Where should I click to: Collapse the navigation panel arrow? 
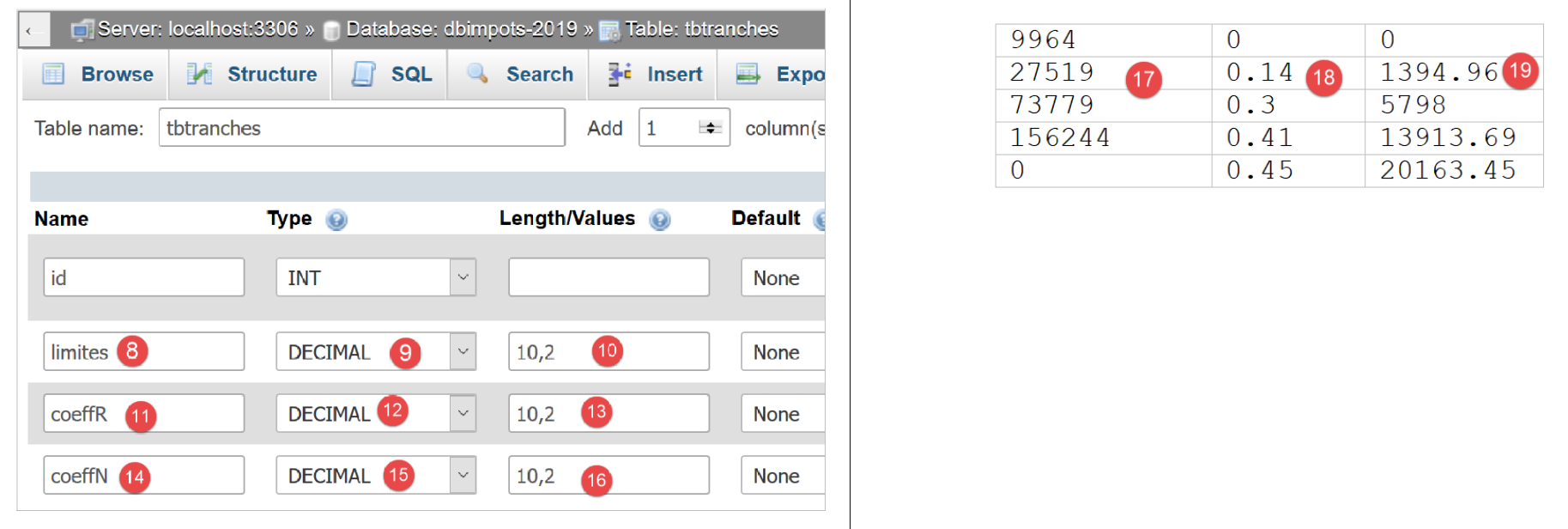coord(29,31)
